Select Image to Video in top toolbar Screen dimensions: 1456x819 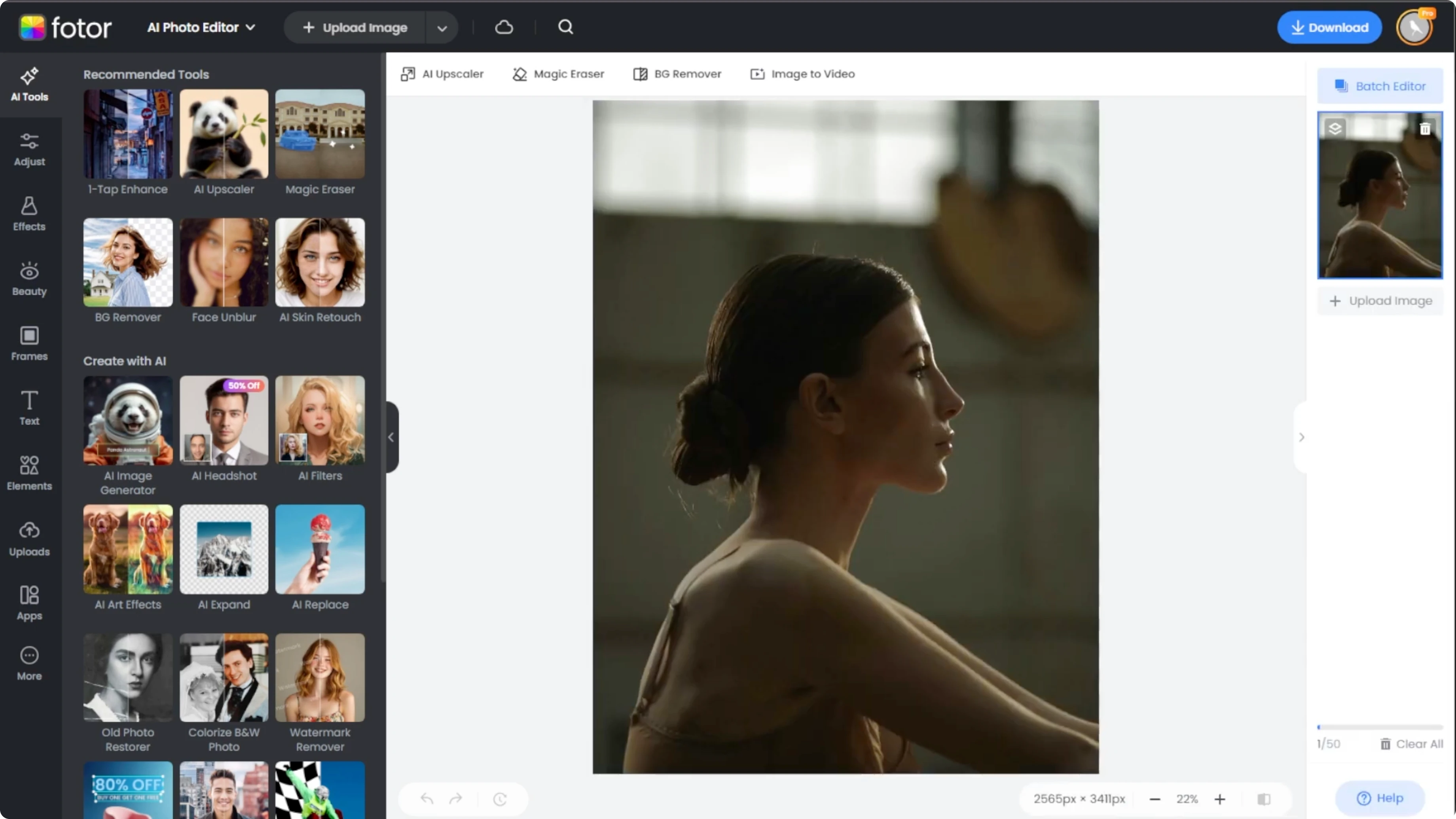pos(802,74)
